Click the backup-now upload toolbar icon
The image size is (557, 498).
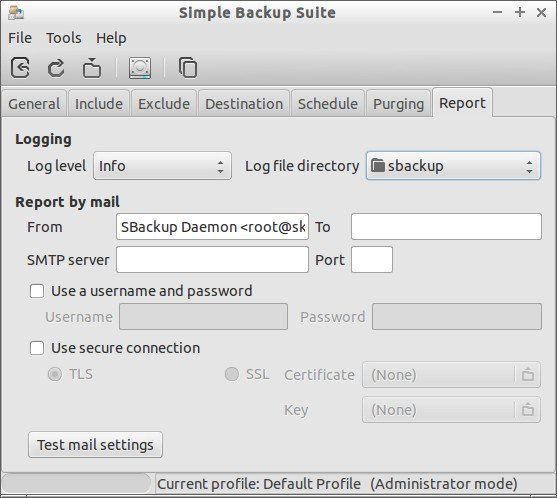[x=92, y=67]
